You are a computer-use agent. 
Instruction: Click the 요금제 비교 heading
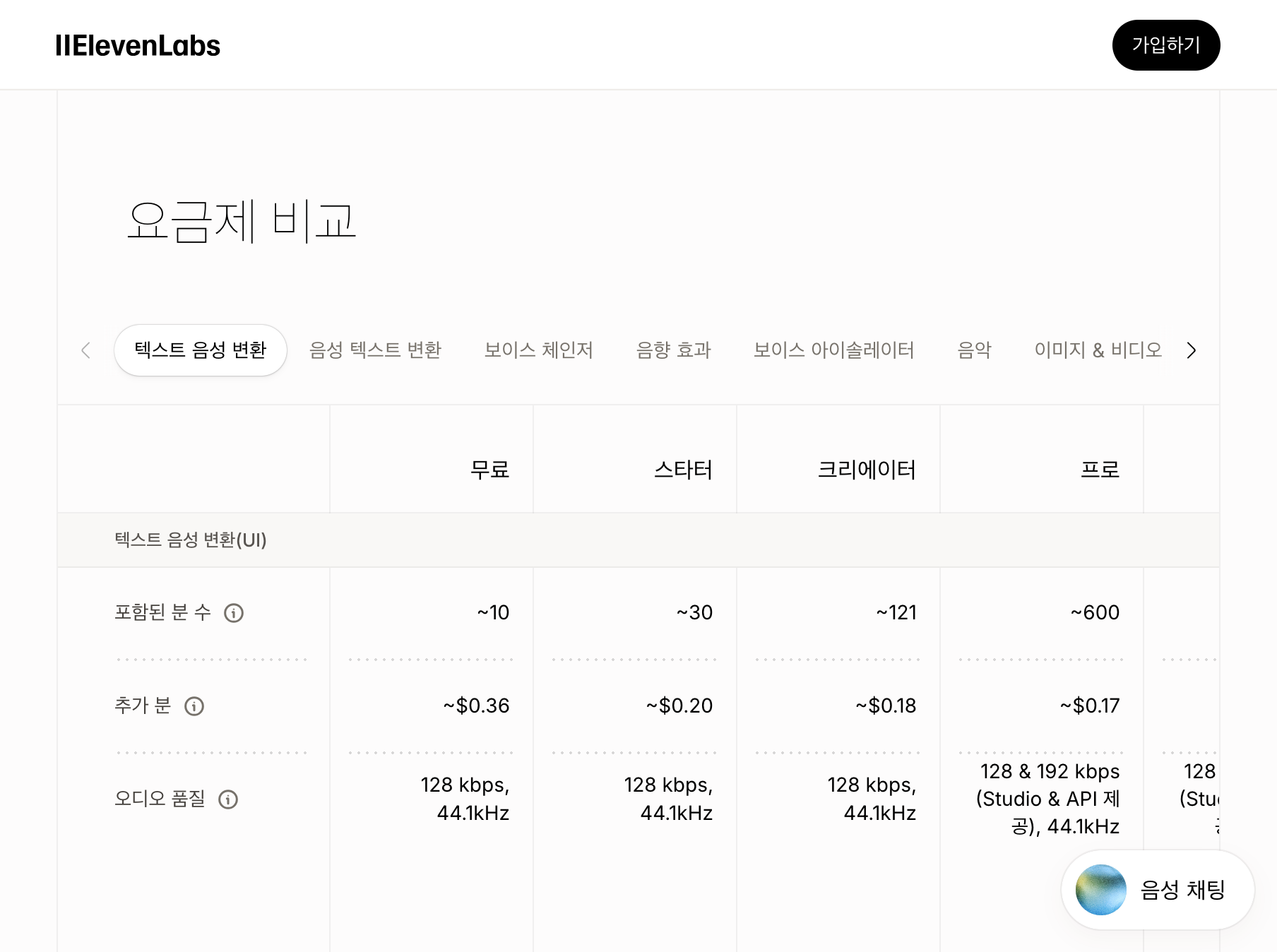pyautogui.click(x=242, y=221)
